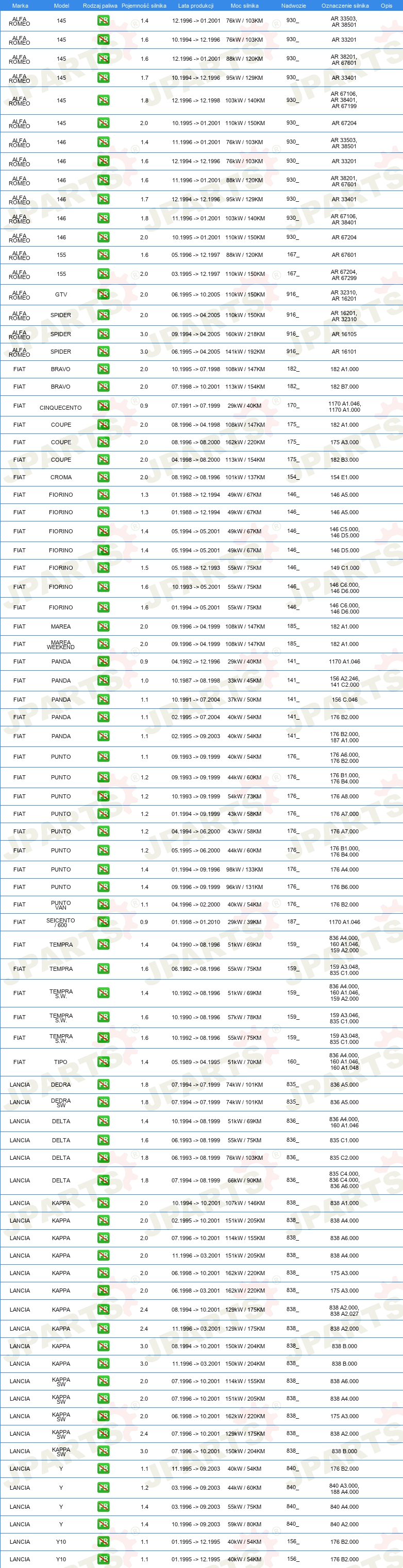The height and width of the screenshot is (1568, 403).
Task: Click the fuel icon in the Lancia Dedra SW row
Action: coord(103,1102)
